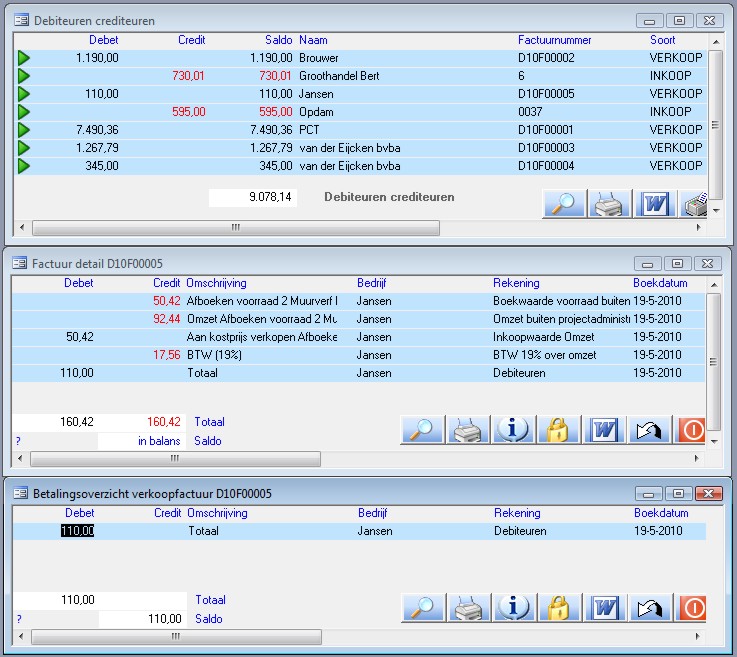Screen dimensions: 737x657
Task: Sort by the Factuurnummer column header
Action: pos(555,40)
